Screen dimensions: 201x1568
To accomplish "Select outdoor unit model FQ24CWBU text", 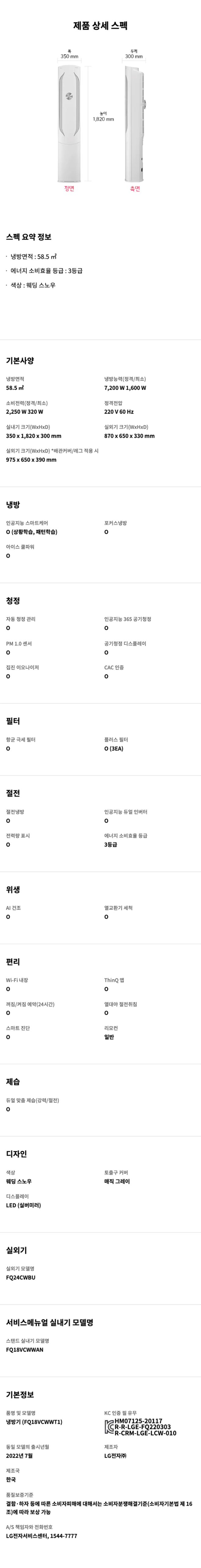I will [21, 1278].
